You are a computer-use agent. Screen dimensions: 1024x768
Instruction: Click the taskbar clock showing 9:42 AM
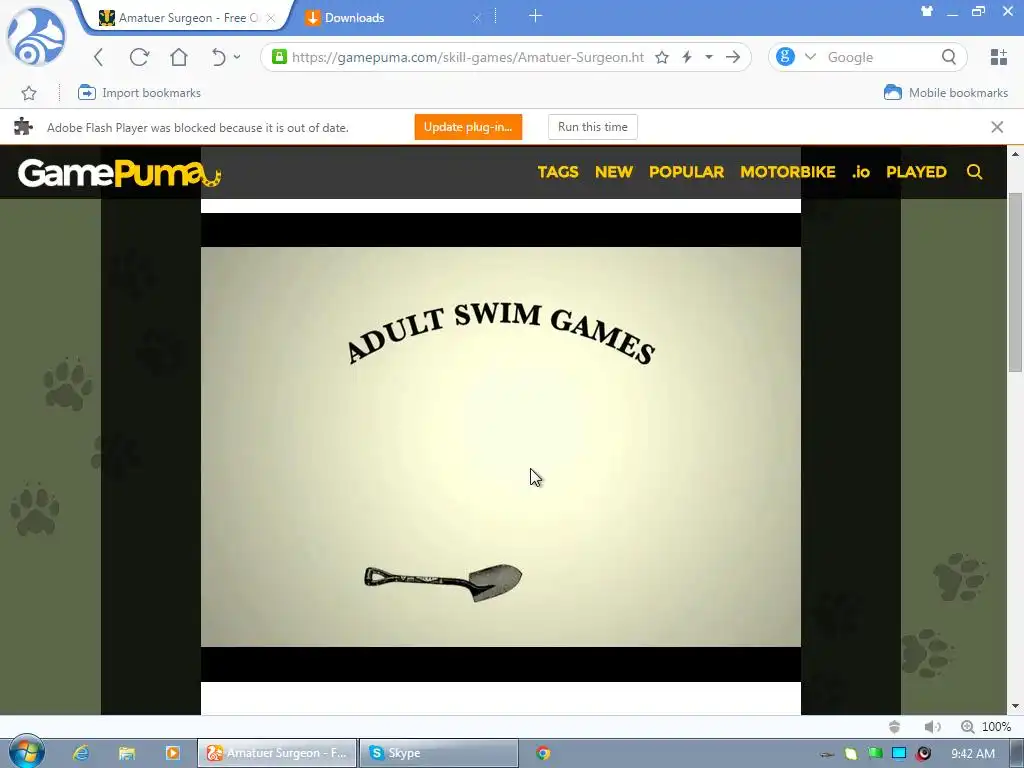pyautogui.click(x=973, y=754)
